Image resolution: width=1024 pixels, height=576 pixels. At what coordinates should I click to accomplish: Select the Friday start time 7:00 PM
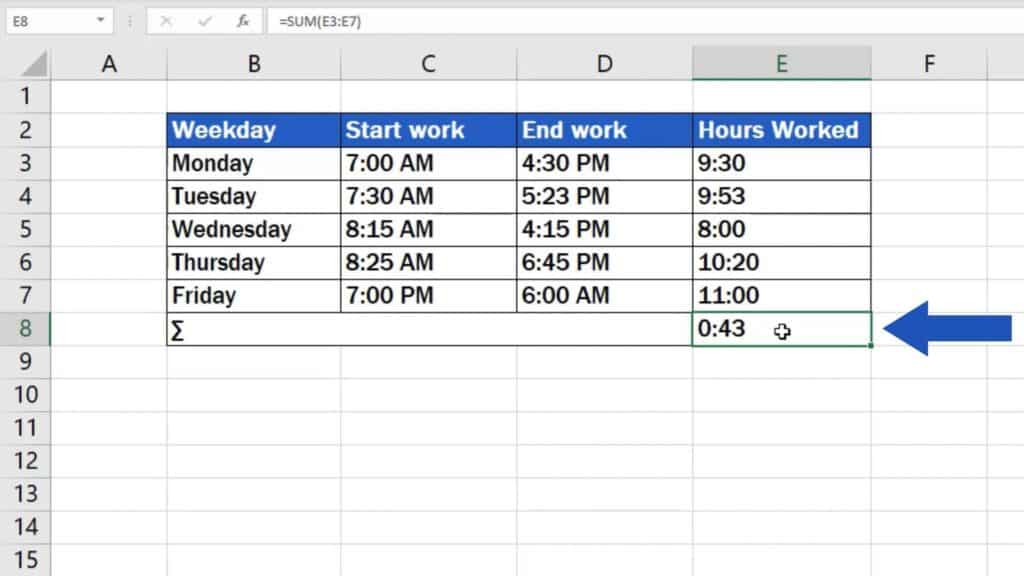pyautogui.click(x=428, y=295)
